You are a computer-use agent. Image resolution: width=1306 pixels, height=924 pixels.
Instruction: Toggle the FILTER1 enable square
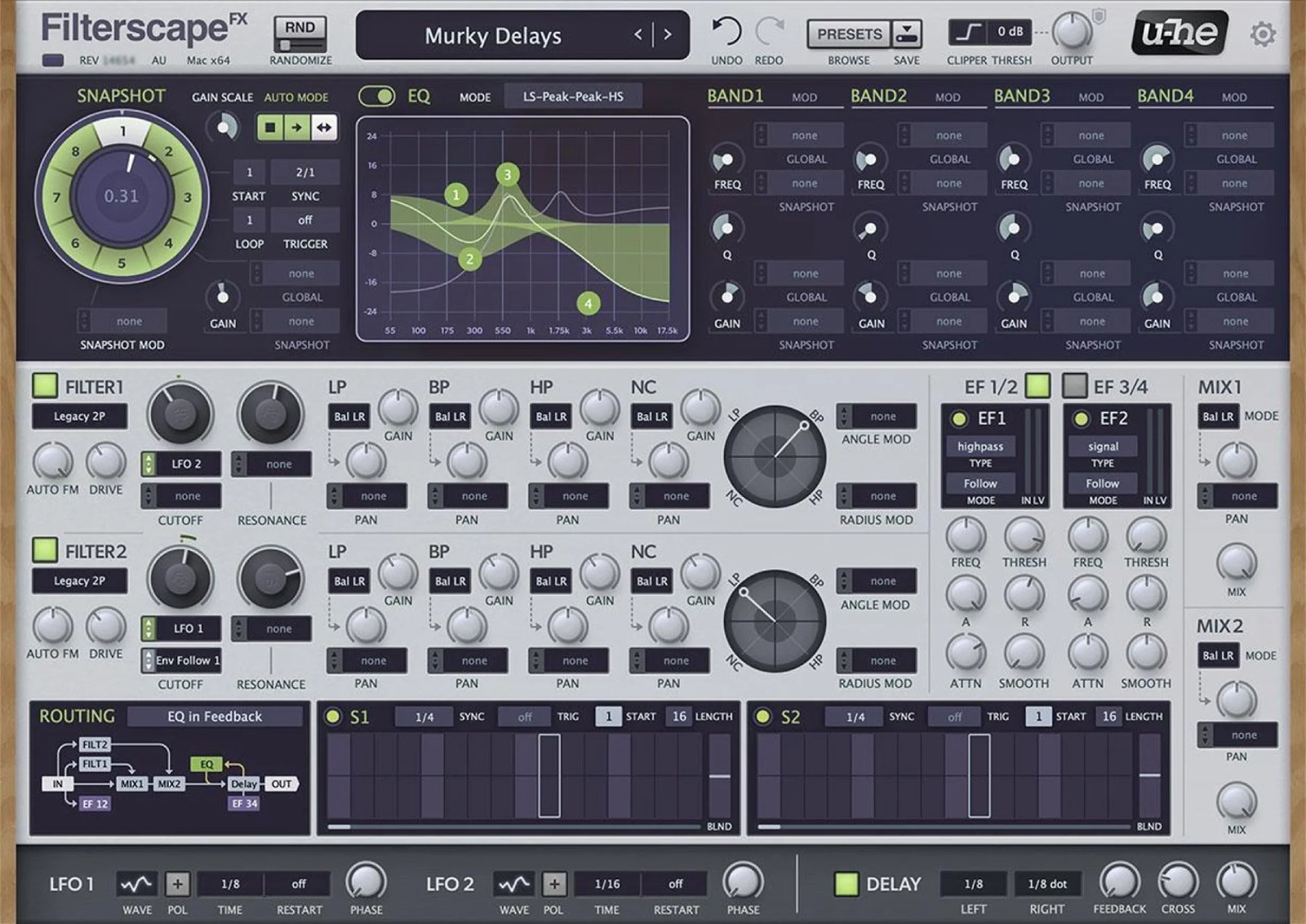pyautogui.click(x=45, y=385)
